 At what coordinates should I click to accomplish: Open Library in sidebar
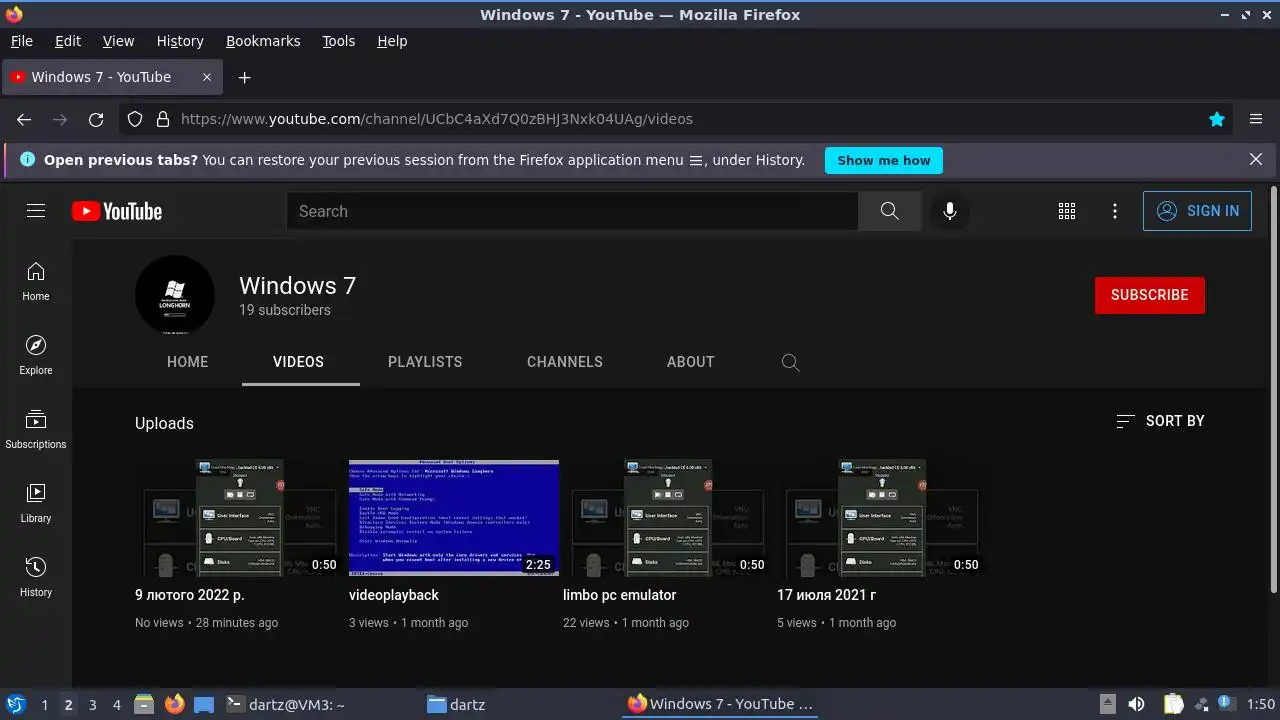(x=36, y=503)
